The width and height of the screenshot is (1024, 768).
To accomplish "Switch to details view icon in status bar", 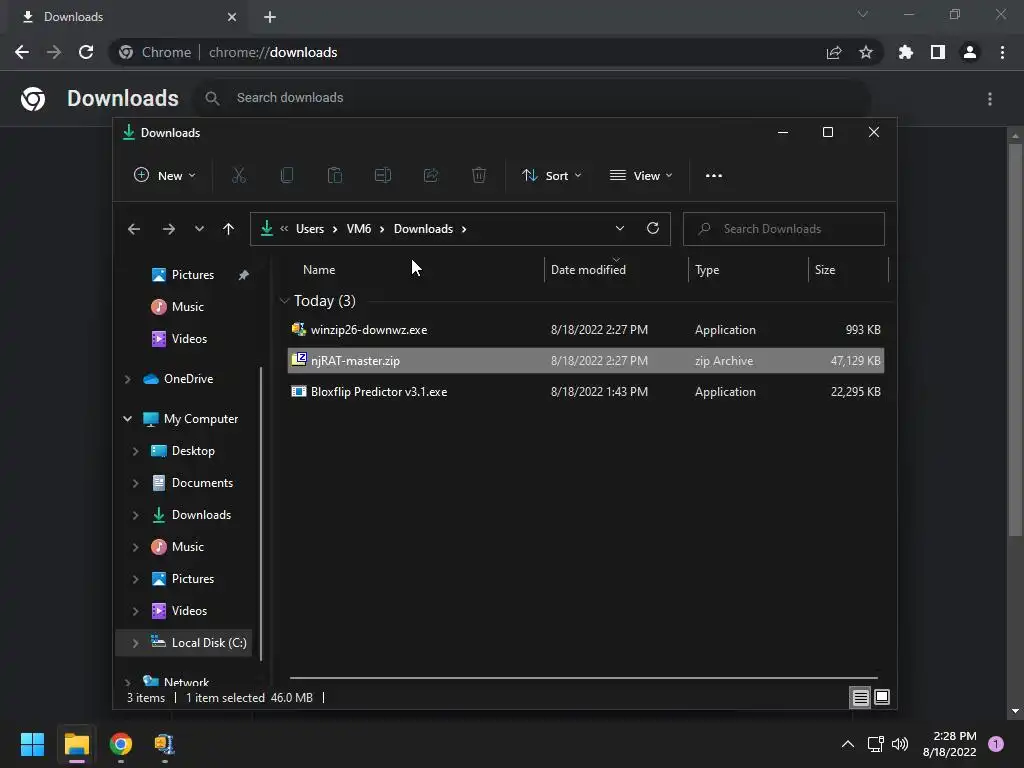I will (861, 697).
